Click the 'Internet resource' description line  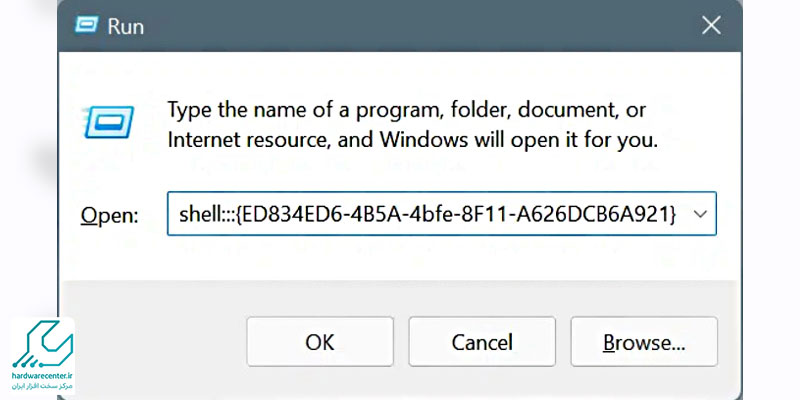(412, 140)
